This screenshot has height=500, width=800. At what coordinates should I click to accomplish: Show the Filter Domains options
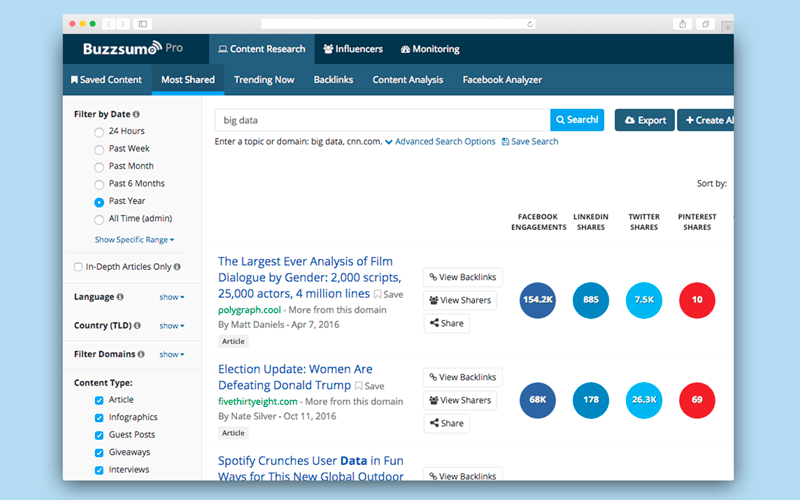pyautogui.click(x=172, y=354)
